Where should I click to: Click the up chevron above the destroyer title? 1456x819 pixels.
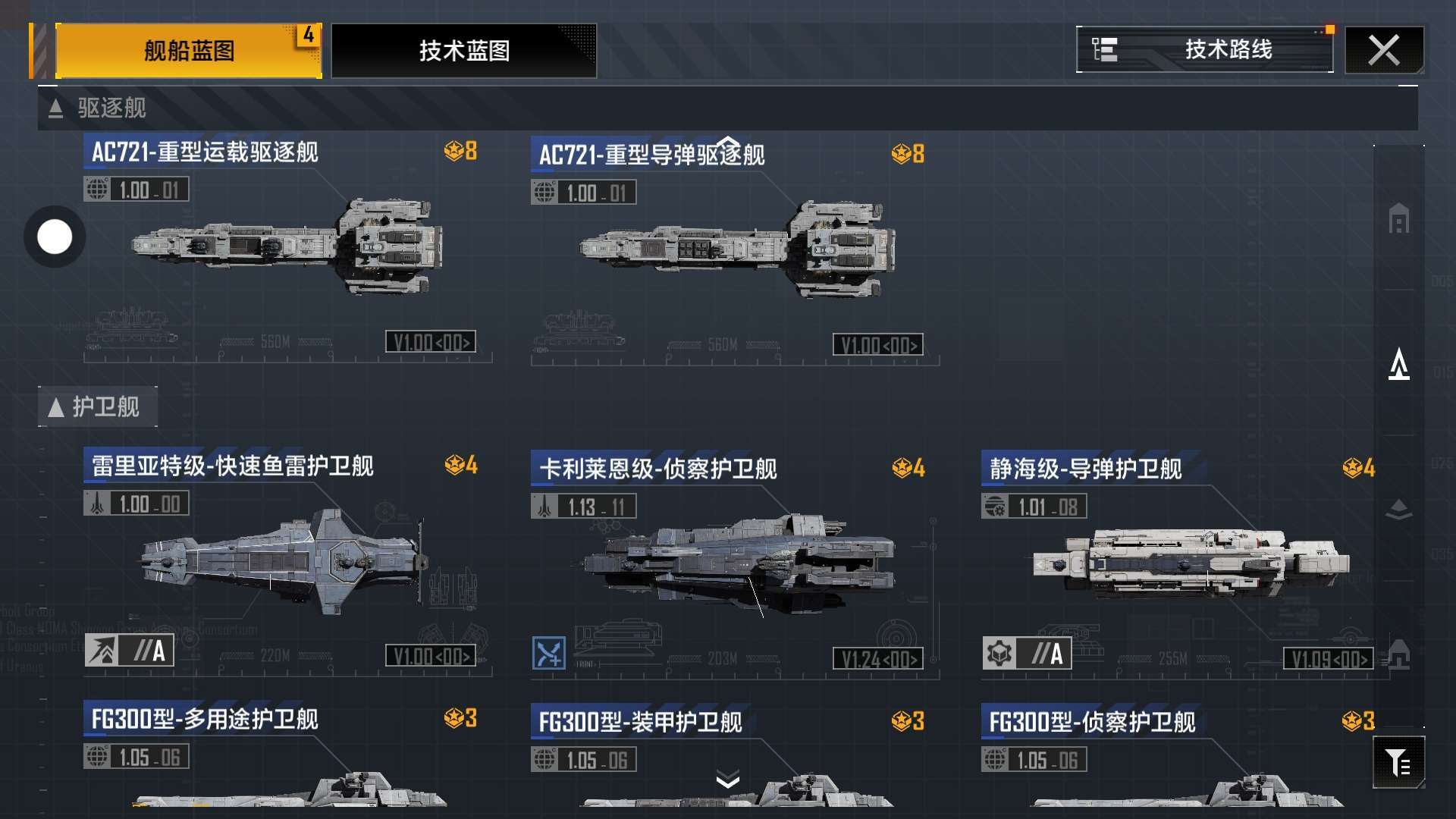point(728,142)
